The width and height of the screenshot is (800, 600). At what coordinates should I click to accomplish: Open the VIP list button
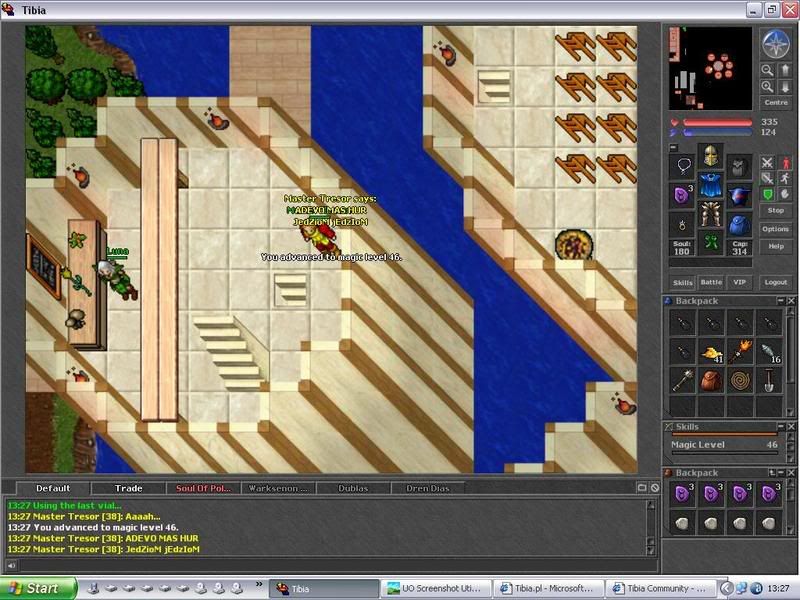click(x=739, y=282)
